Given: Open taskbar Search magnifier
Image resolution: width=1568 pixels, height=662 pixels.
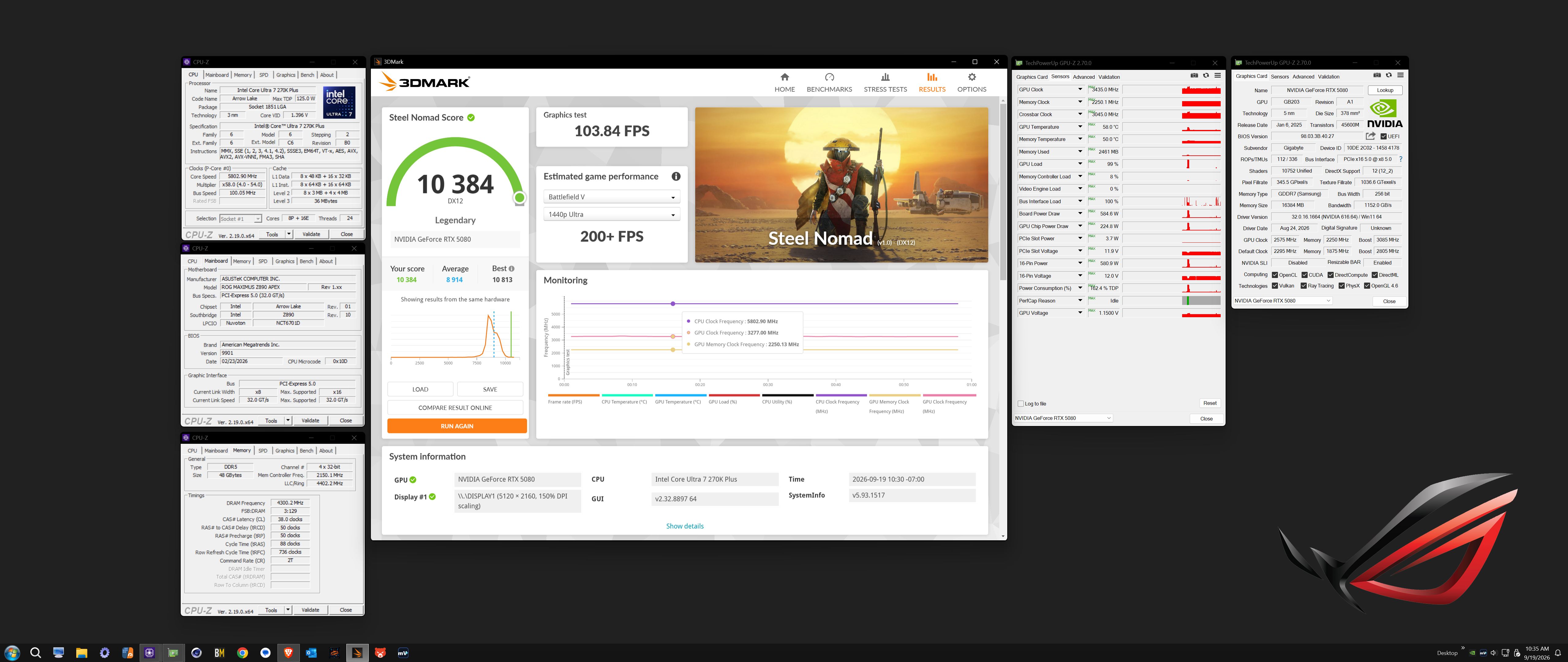Looking at the screenshot, I should coord(35,653).
